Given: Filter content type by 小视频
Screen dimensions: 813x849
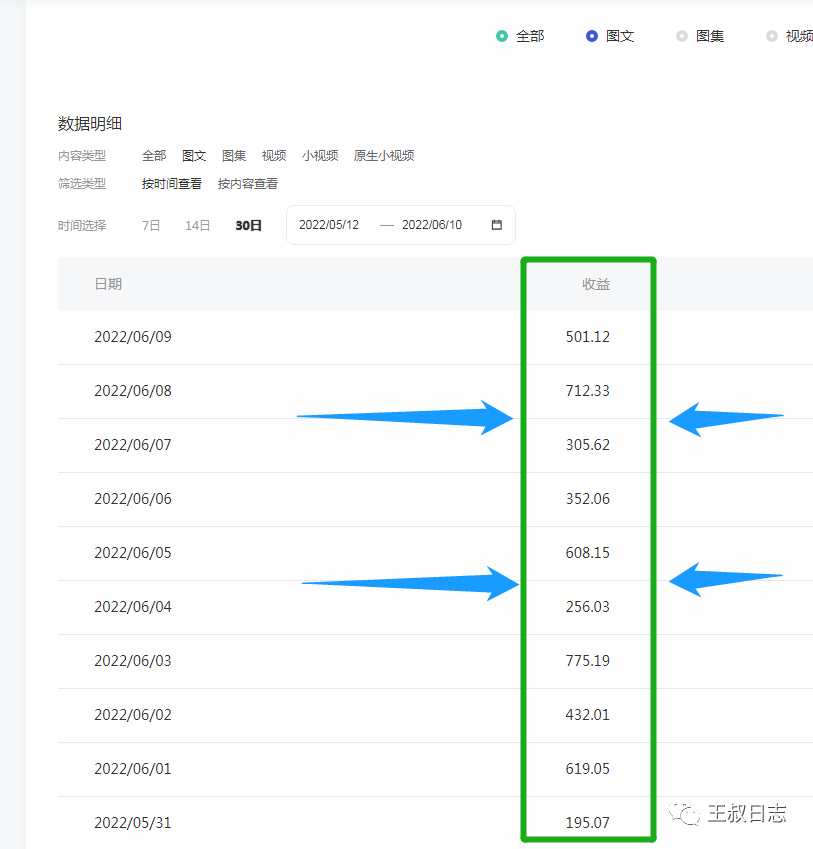Looking at the screenshot, I should tap(320, 156).
